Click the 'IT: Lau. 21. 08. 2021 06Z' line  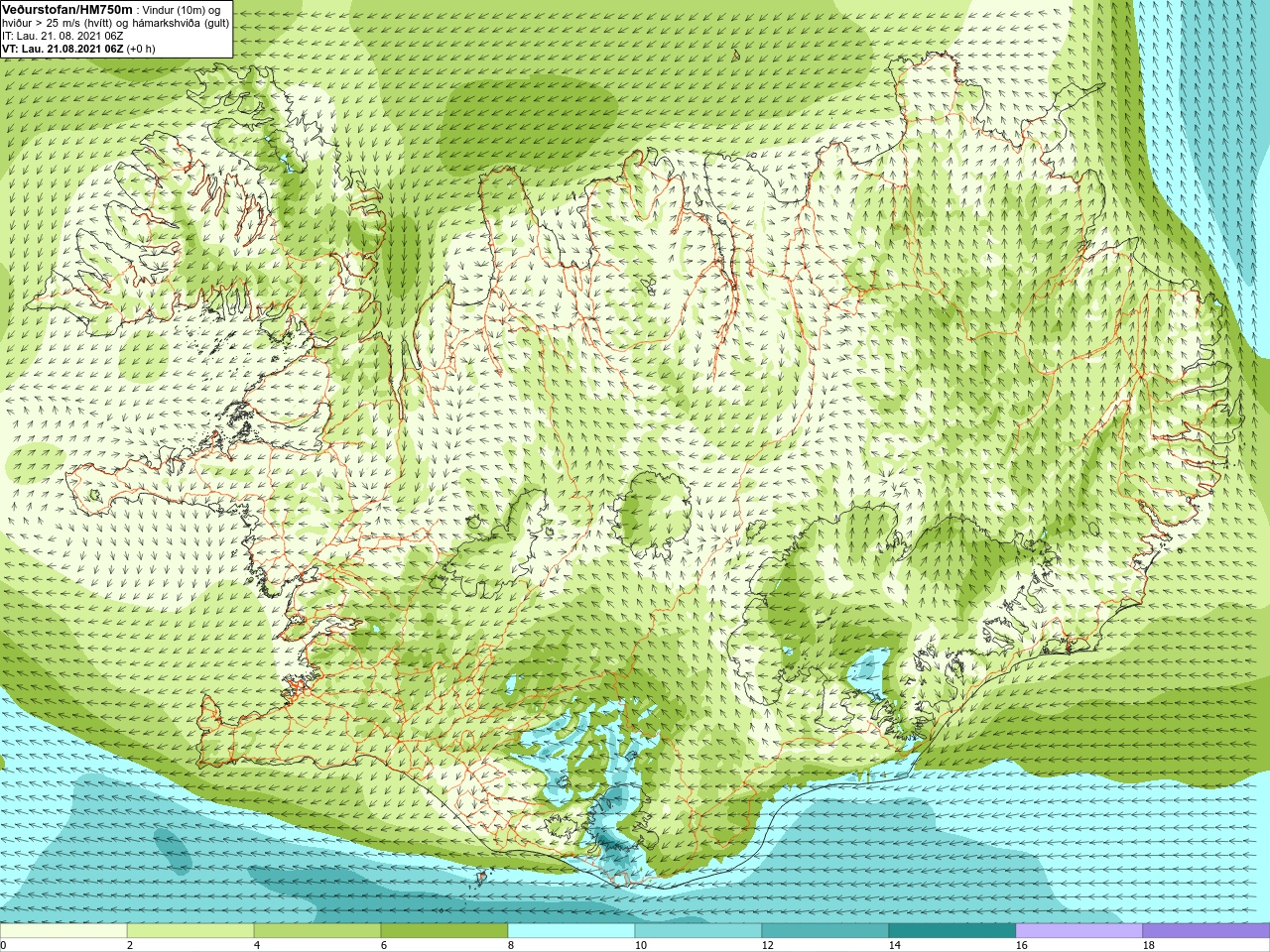click(63, 36)
